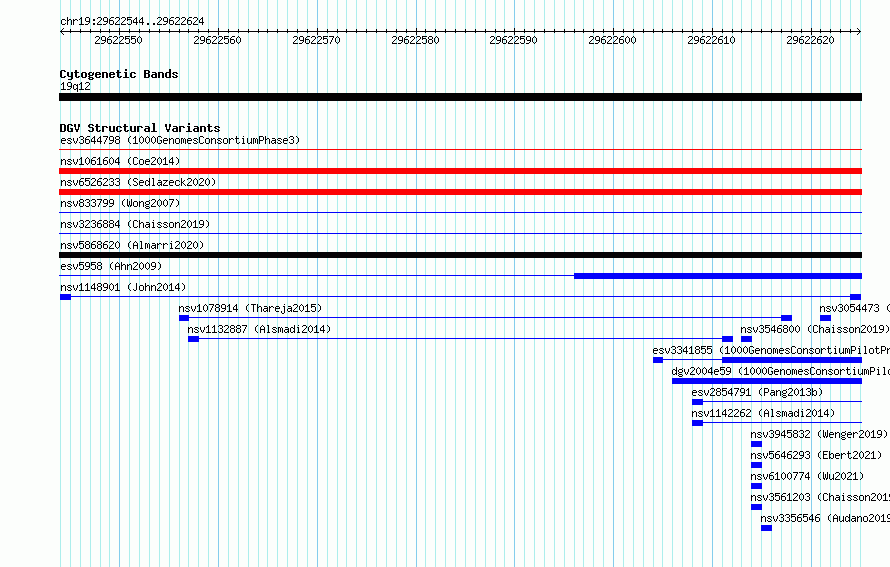The image size is (890, 567).
Task: Click the 19q12 band label
Action: pyautogui.click(x=75, y=86)
